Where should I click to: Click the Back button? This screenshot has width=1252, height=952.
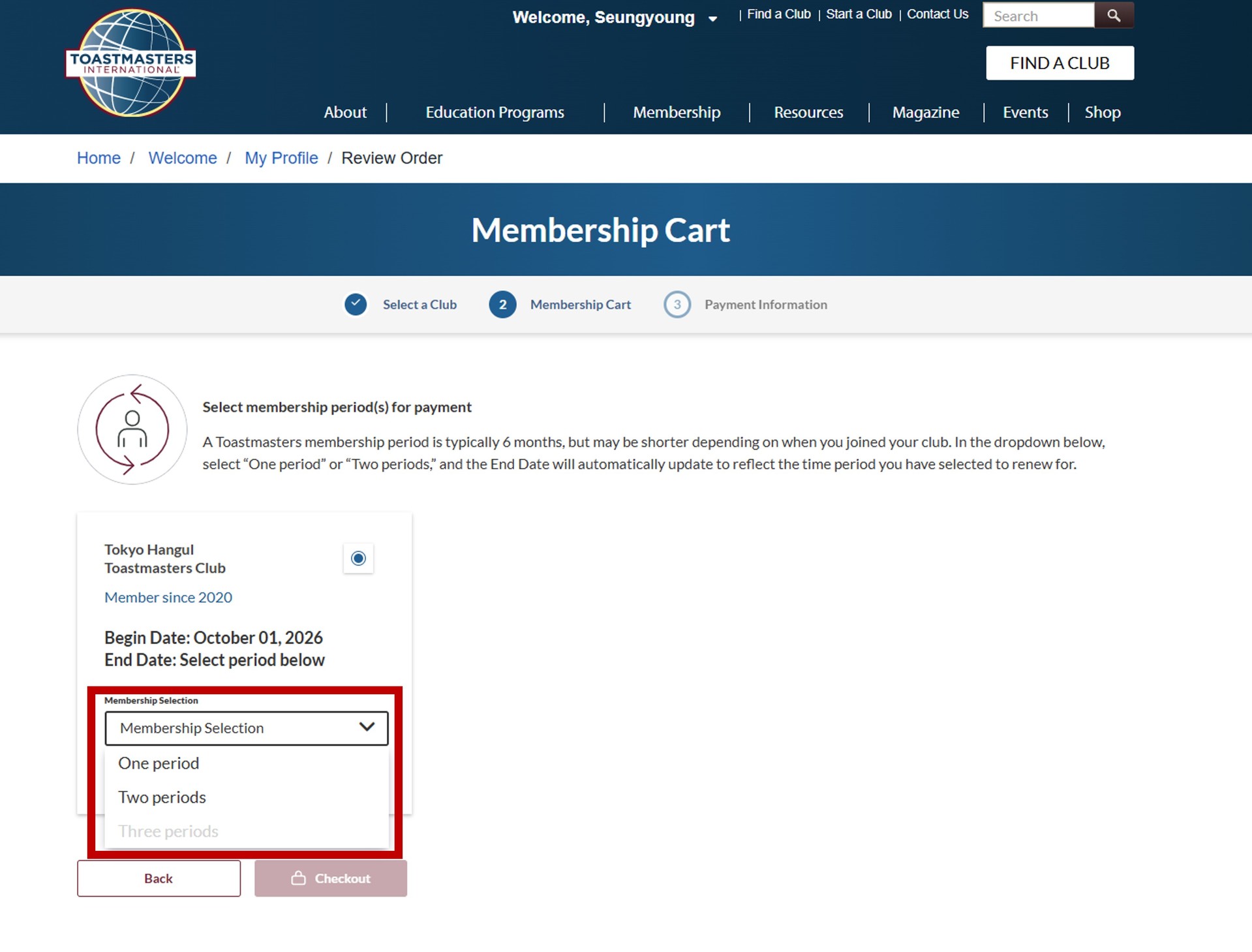[x=159, y=878]
